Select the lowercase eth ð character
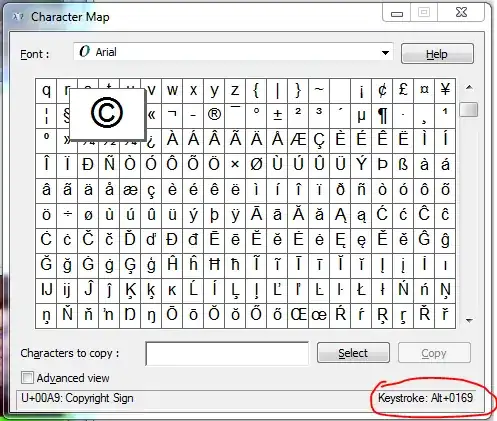The image size is (497, 421). pos(340,190)
